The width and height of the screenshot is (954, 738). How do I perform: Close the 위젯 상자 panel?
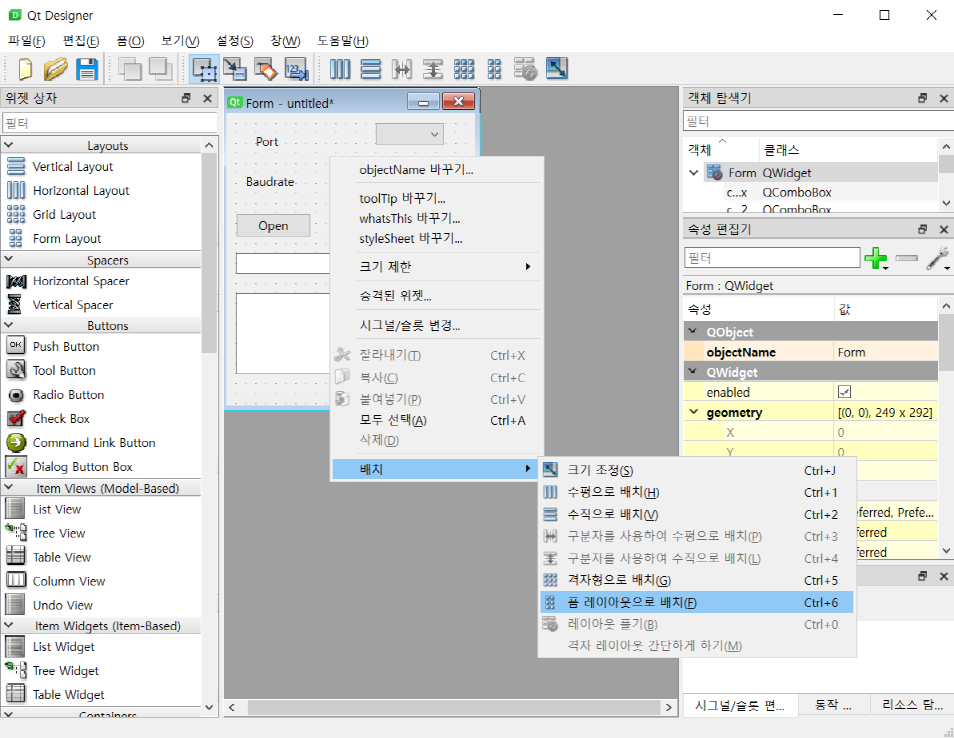coord(207,98)
